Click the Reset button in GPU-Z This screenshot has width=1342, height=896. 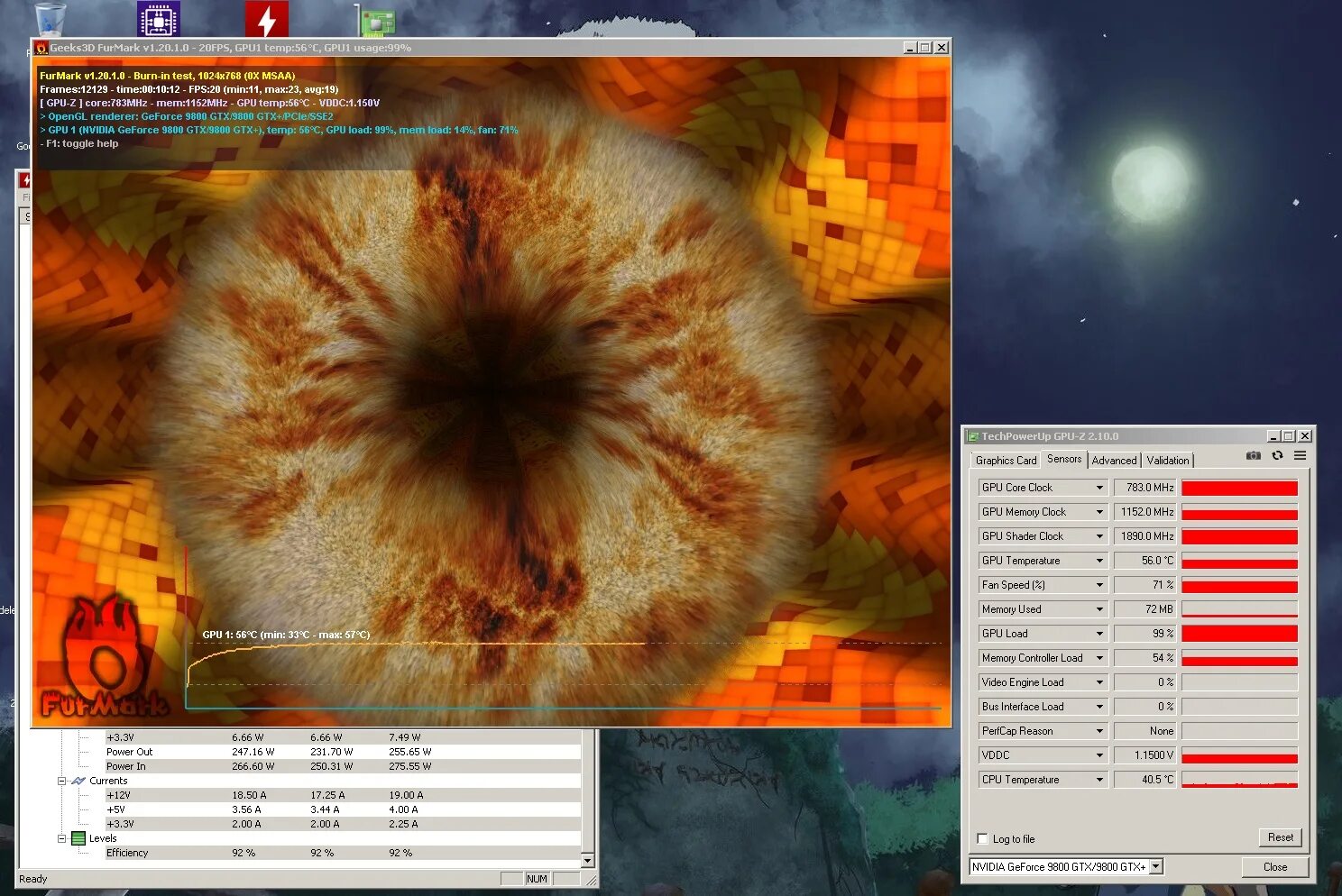coord(1280,837)
